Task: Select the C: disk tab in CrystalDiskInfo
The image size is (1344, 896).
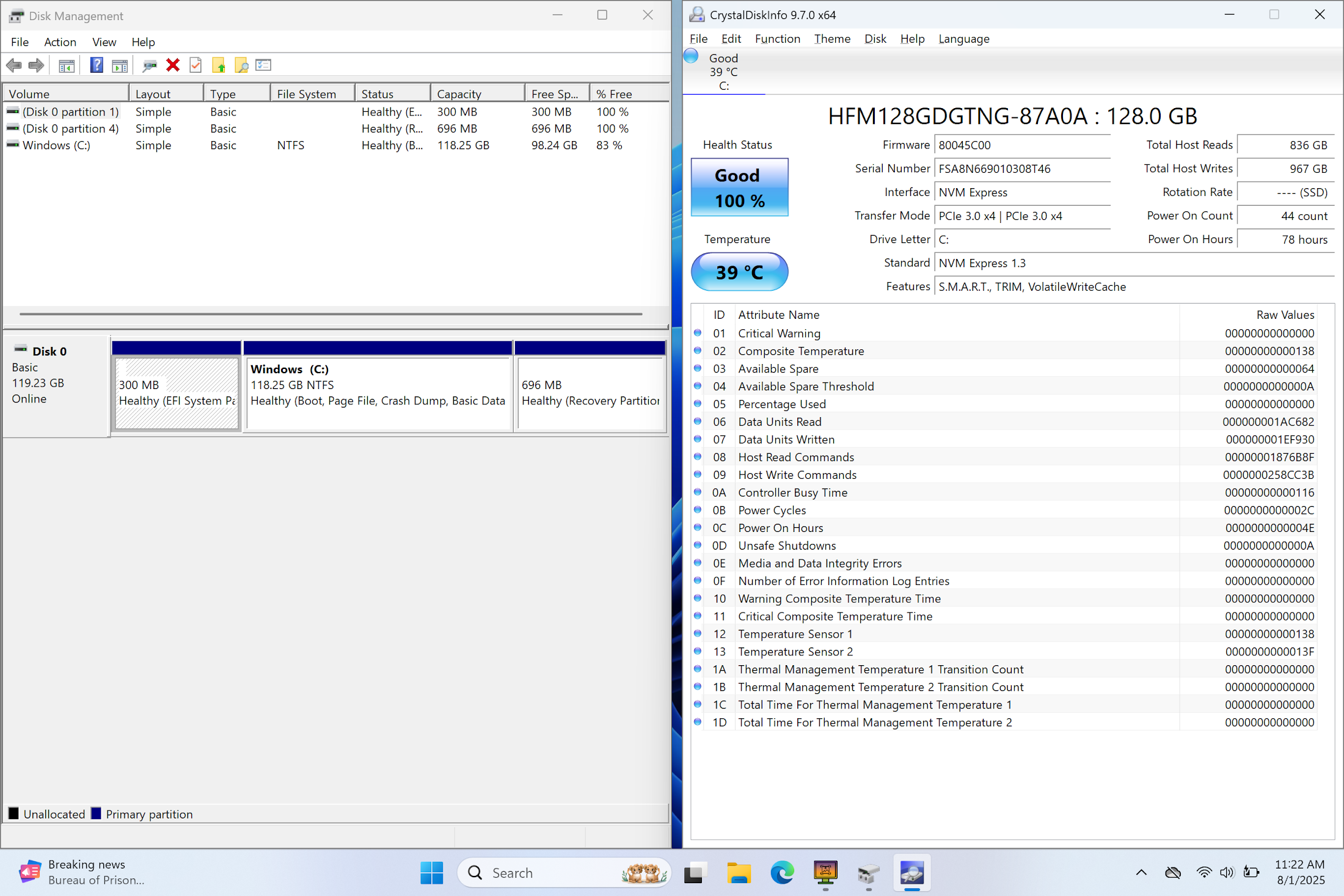Action: tap(723, 71)
